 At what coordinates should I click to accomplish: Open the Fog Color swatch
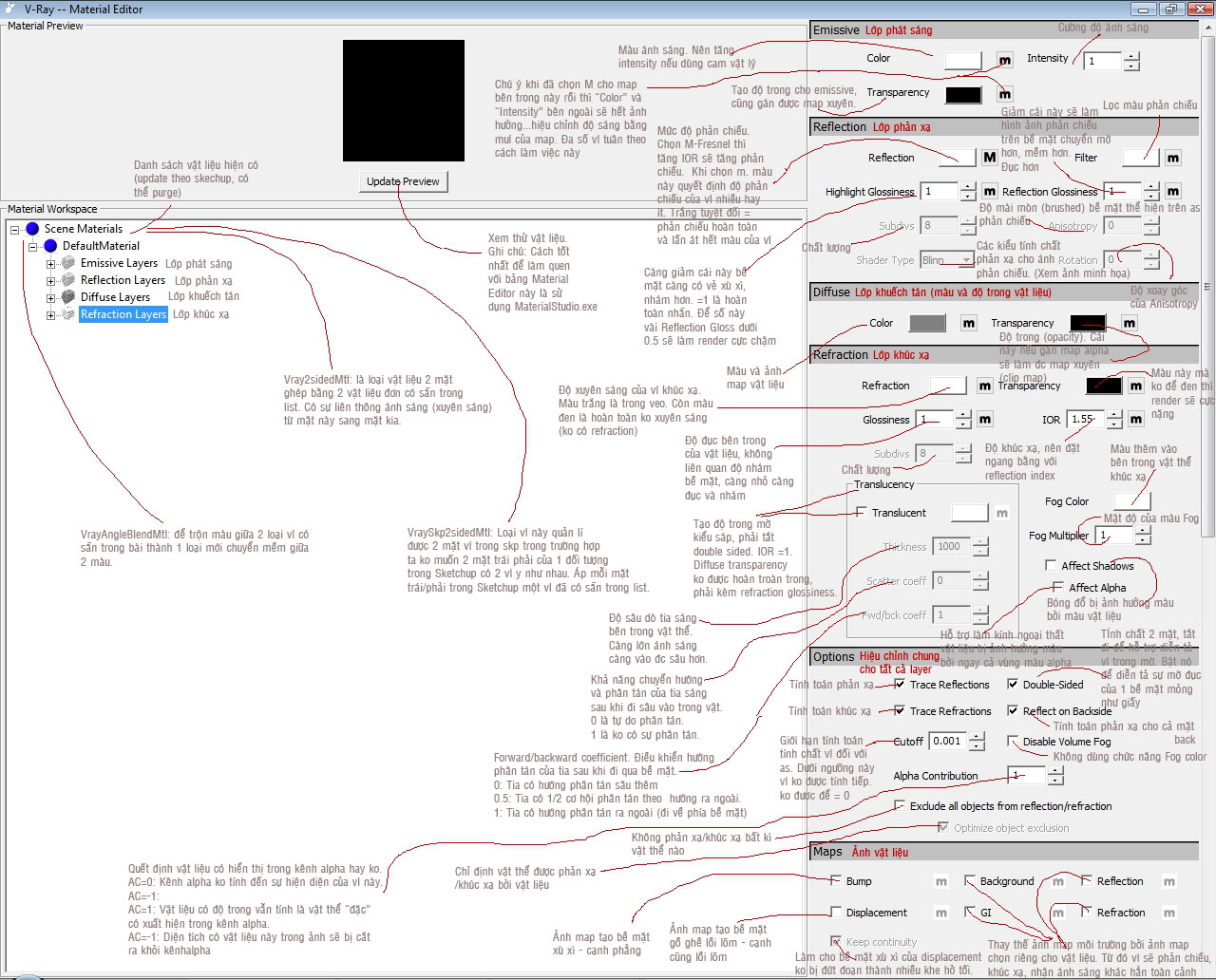click(x=1132, y=501)
